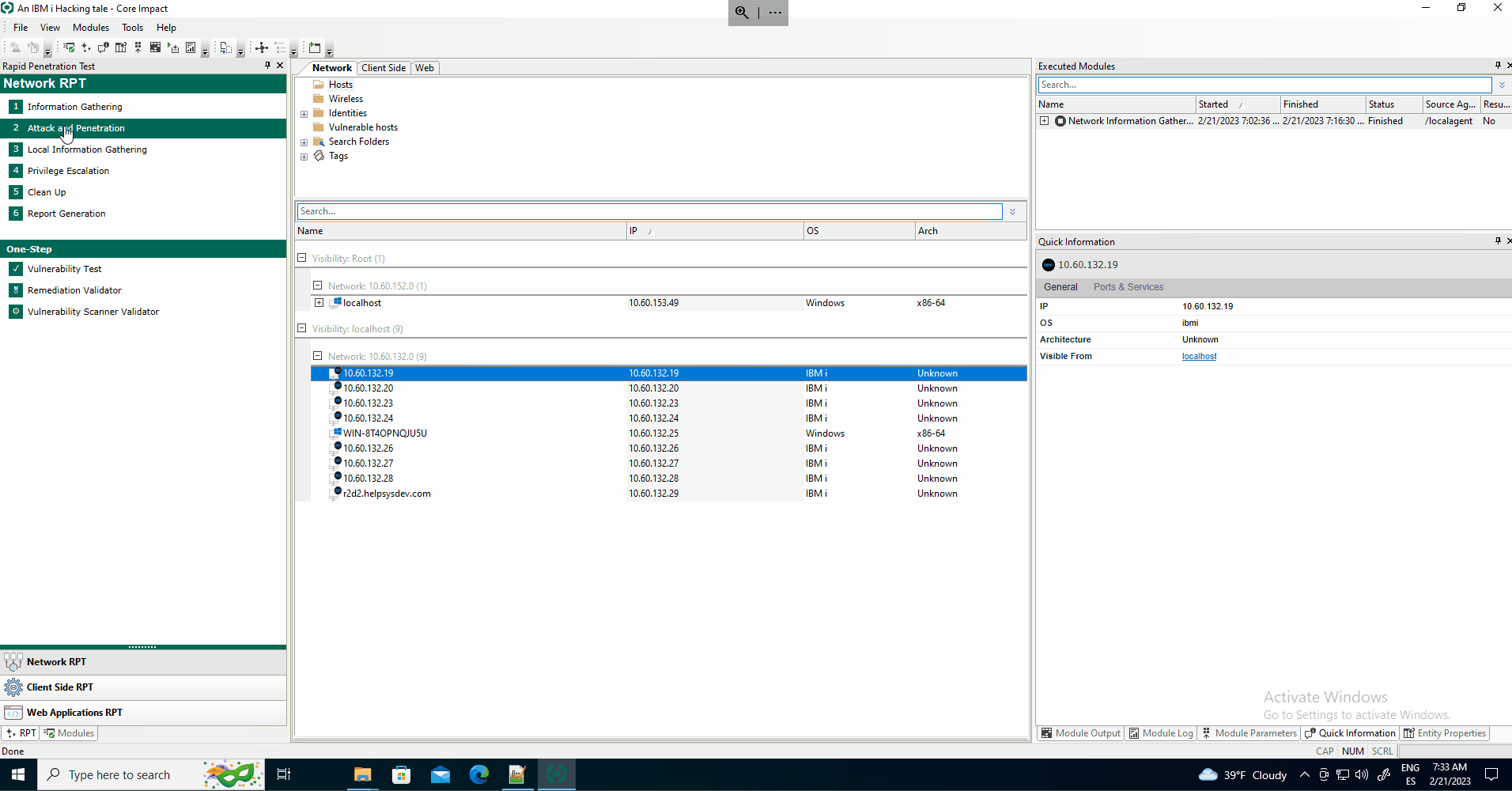Select the Modules bottom tab
This screenshot has width=1512, height=791.
[70, 733]
